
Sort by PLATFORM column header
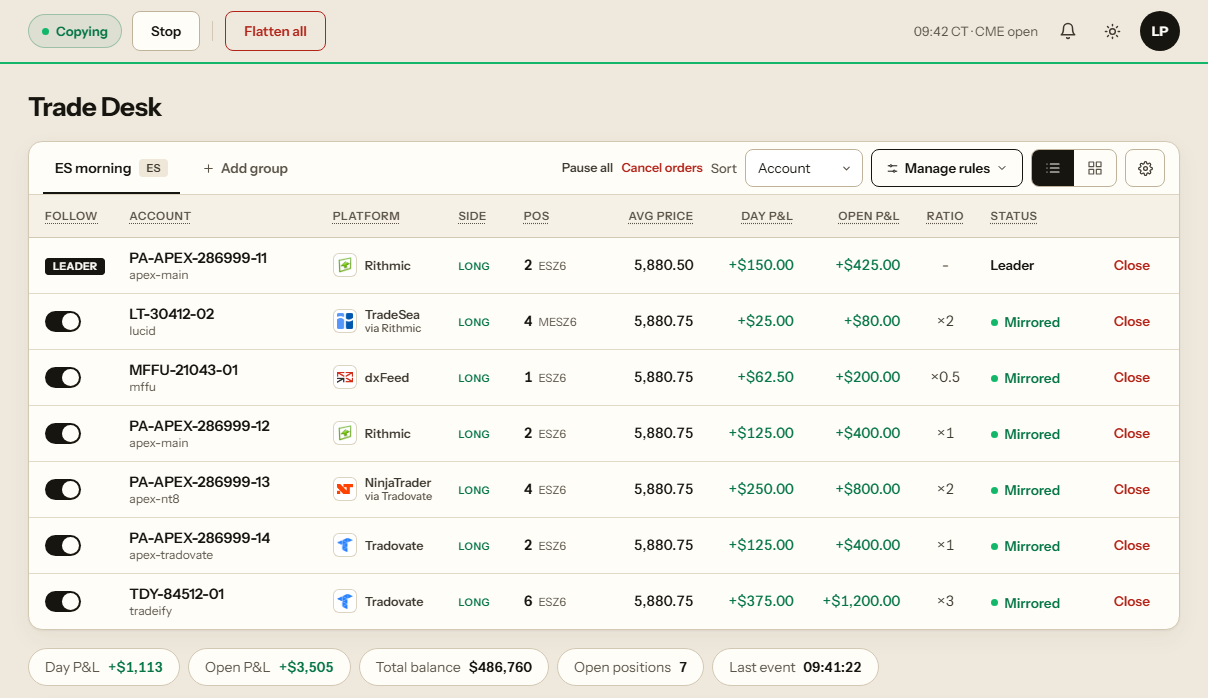366,216
